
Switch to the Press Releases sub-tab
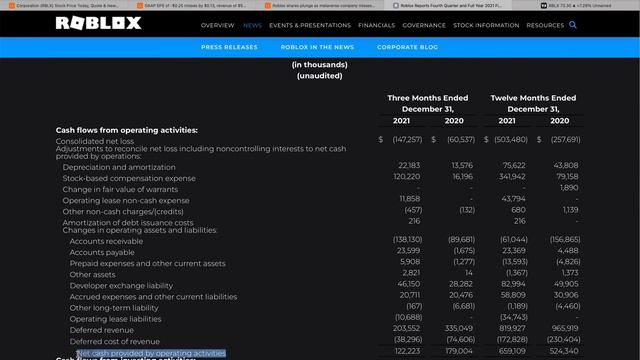[x=229, y=47]
